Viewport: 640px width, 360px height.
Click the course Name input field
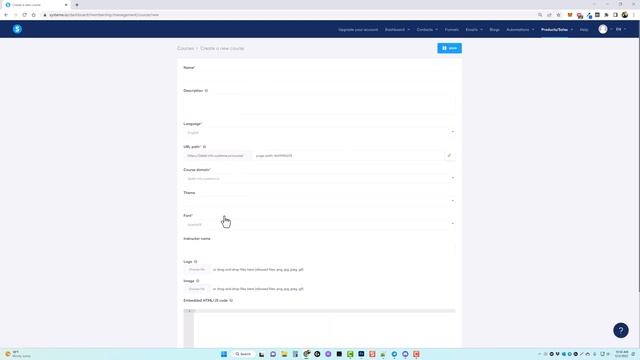[x=320, y=76]
